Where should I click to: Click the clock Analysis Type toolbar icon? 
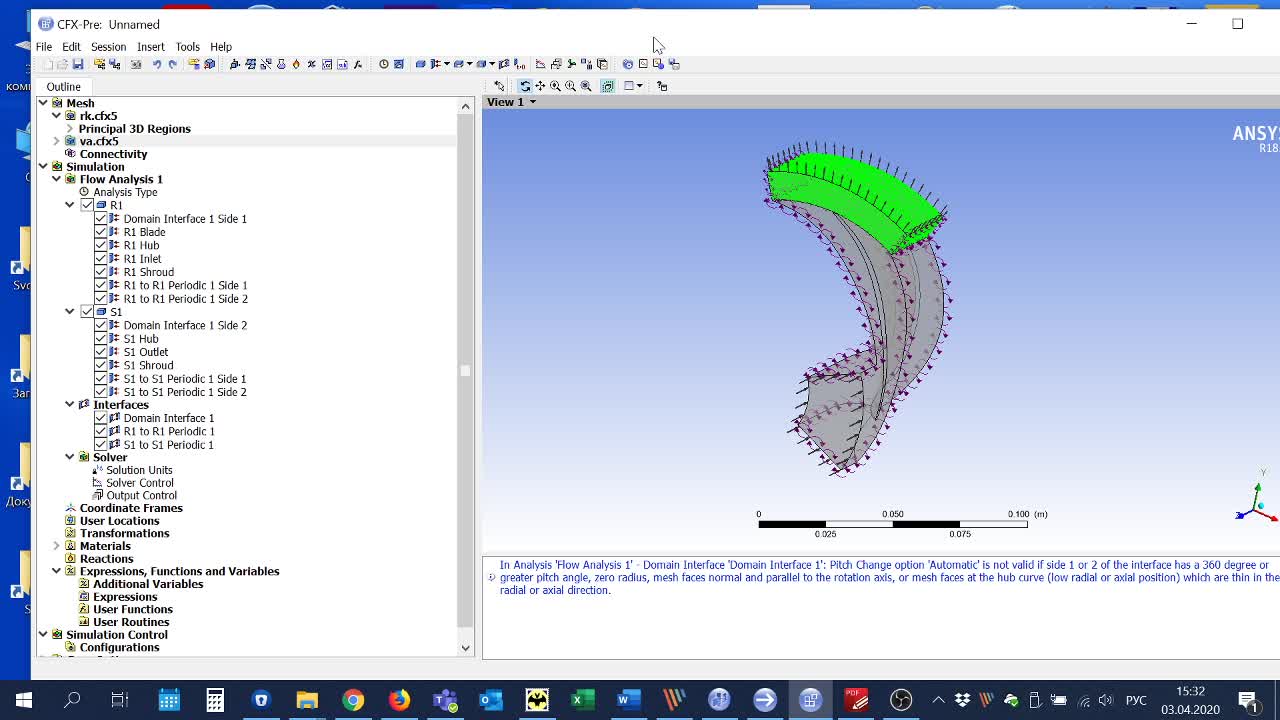383,64
